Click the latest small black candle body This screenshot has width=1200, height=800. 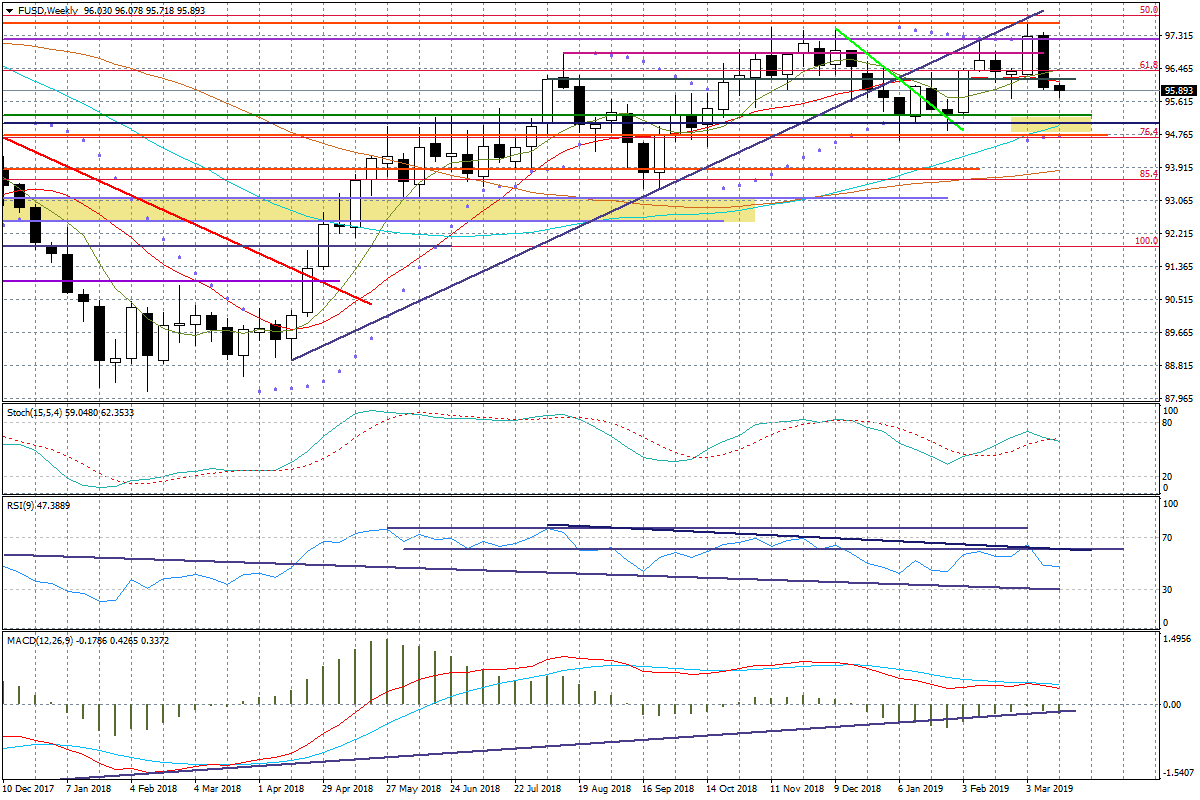pos(1060,88)
